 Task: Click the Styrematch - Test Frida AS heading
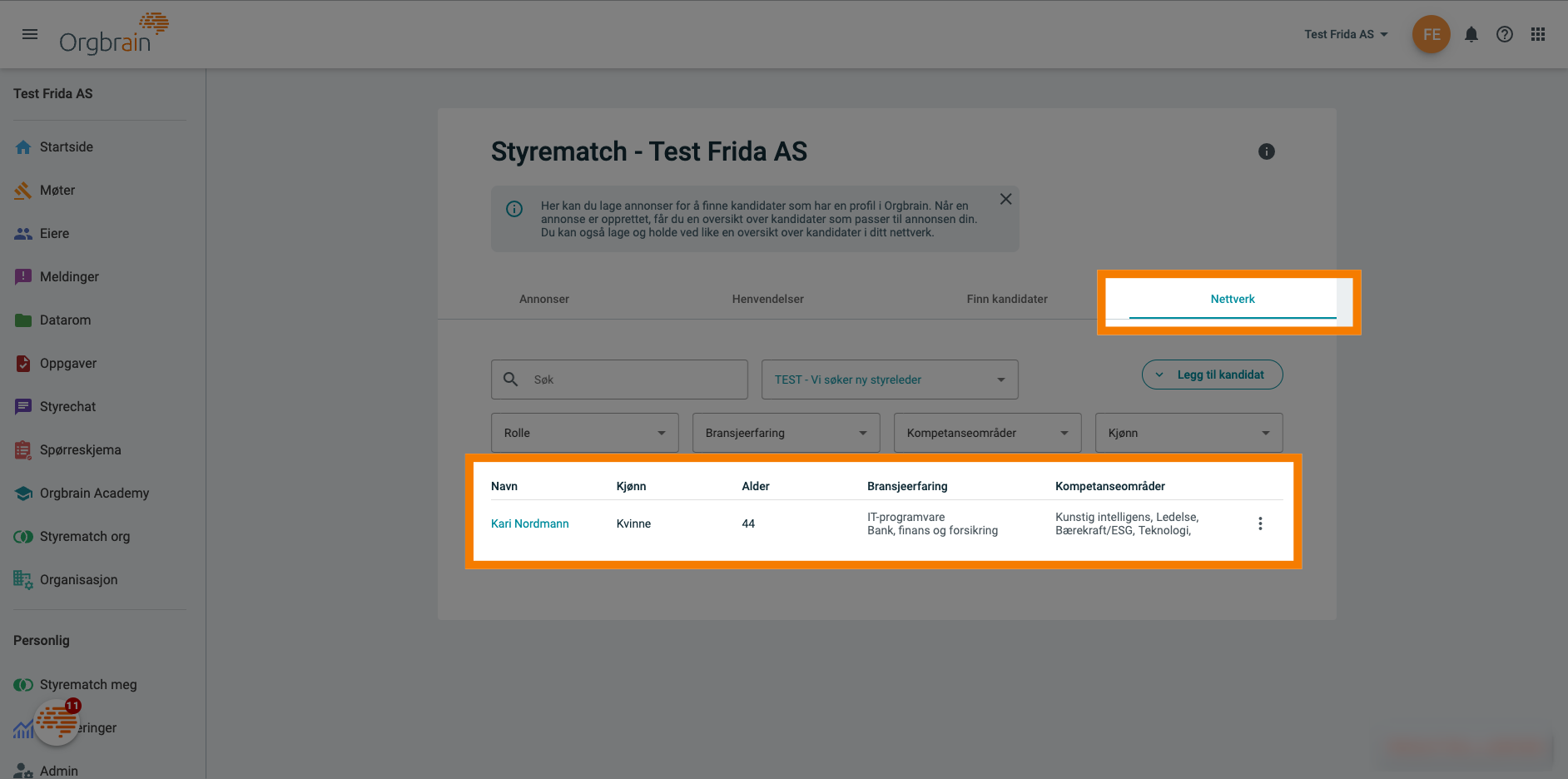click(x=649, y=151)
